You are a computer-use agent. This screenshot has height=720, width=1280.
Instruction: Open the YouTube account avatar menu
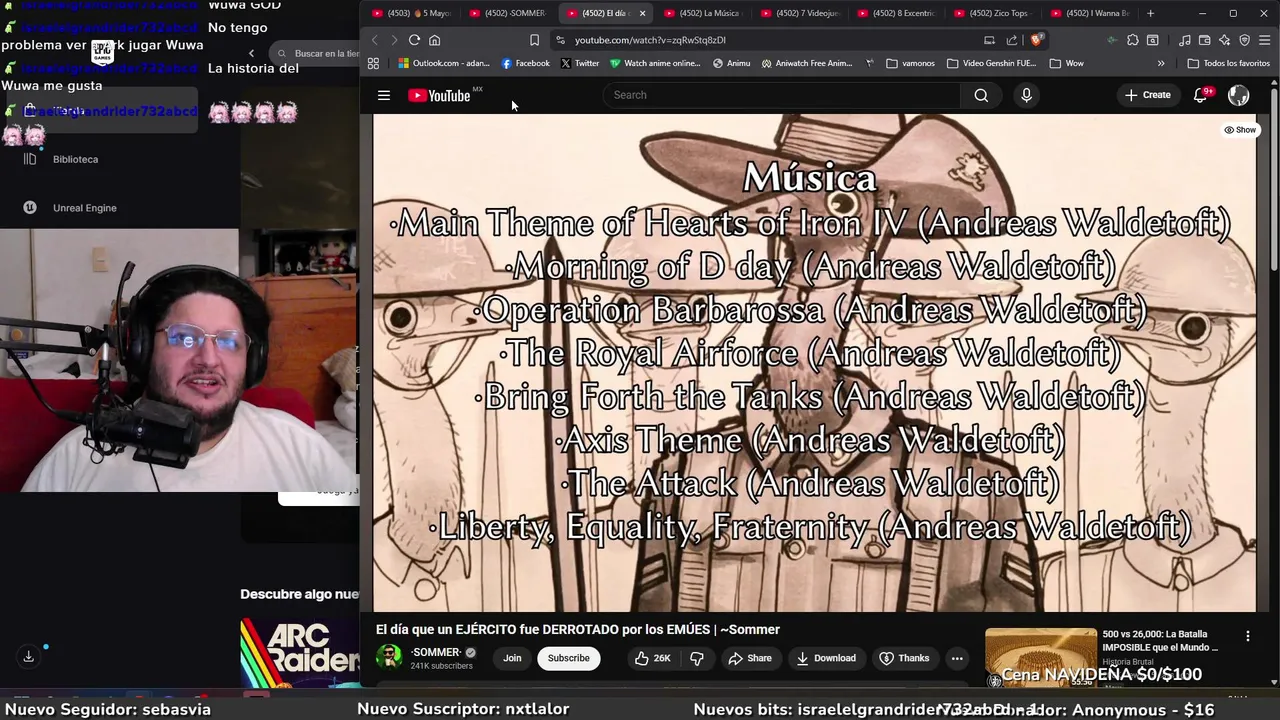tap(1238, 95)
